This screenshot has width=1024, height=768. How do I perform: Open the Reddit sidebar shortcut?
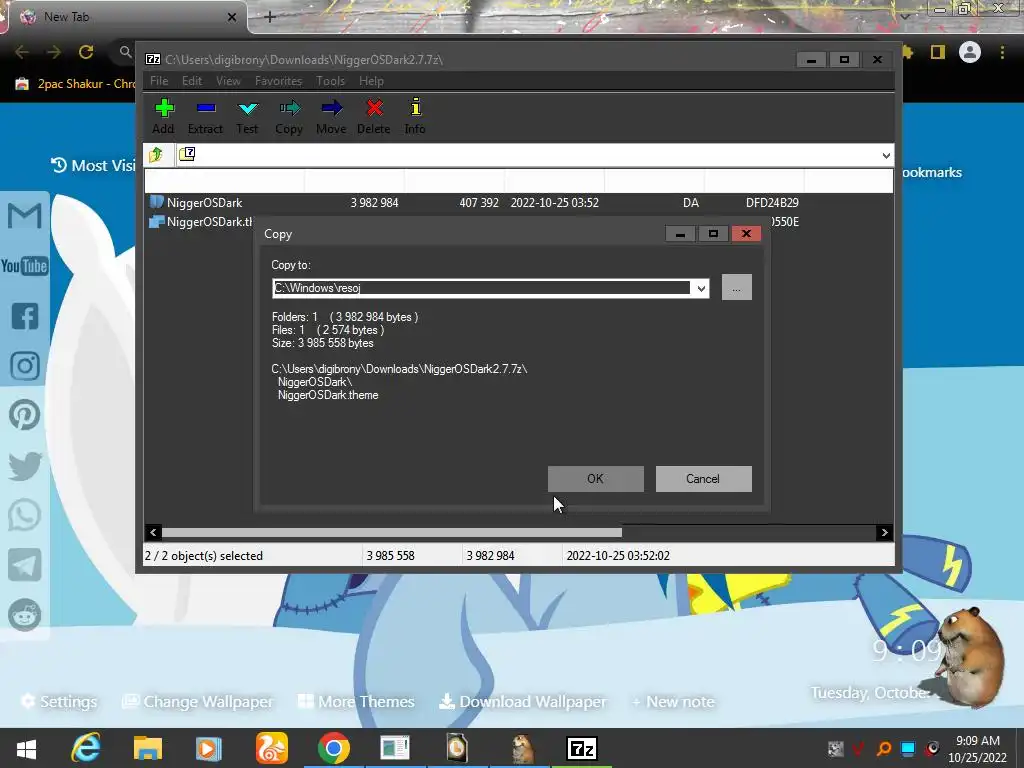click(x=25, y=615)
